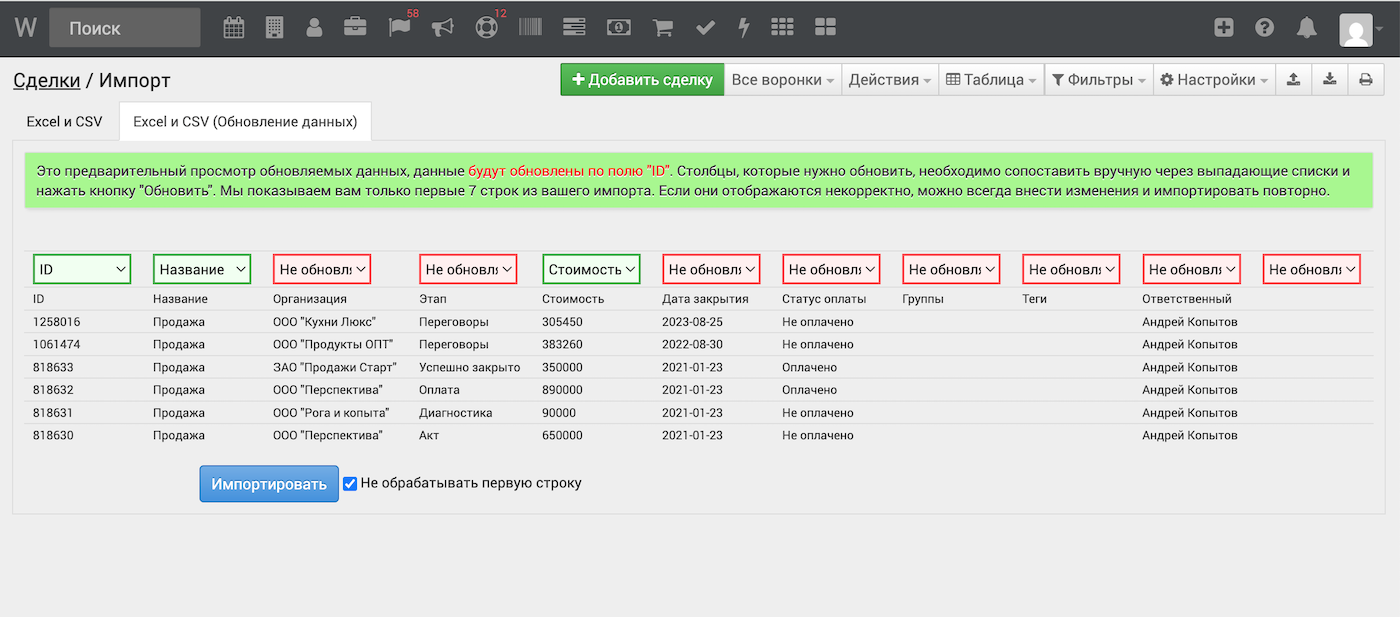Click the question mark help icon

coord(1265,28)
